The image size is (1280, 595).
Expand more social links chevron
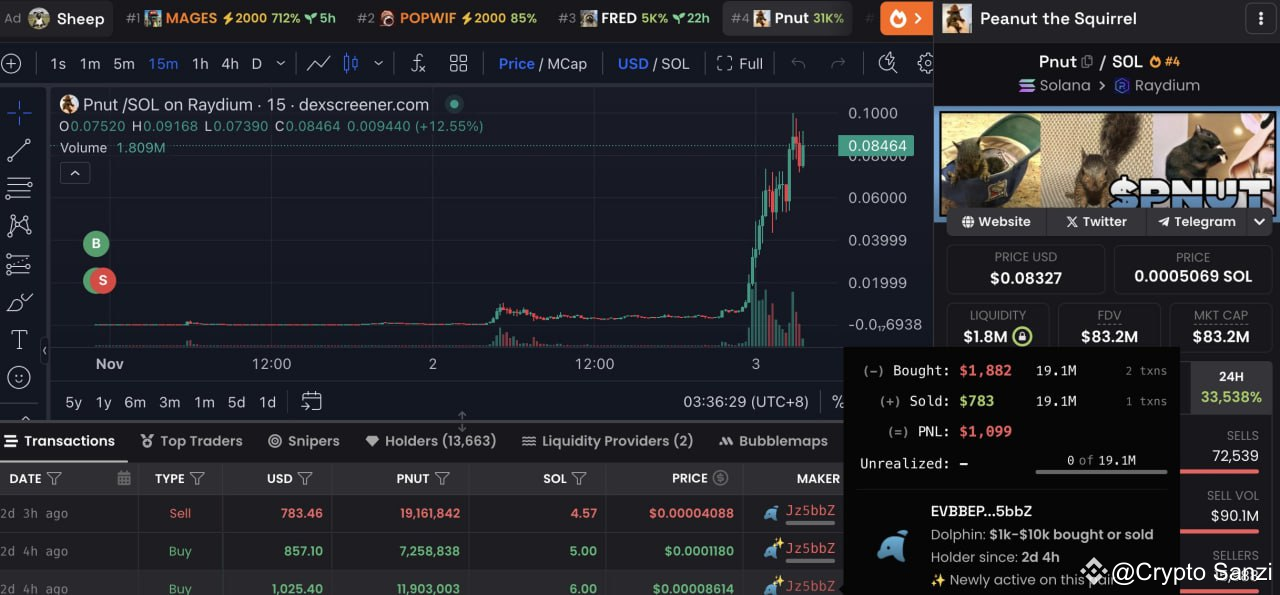click(1260, 222)
